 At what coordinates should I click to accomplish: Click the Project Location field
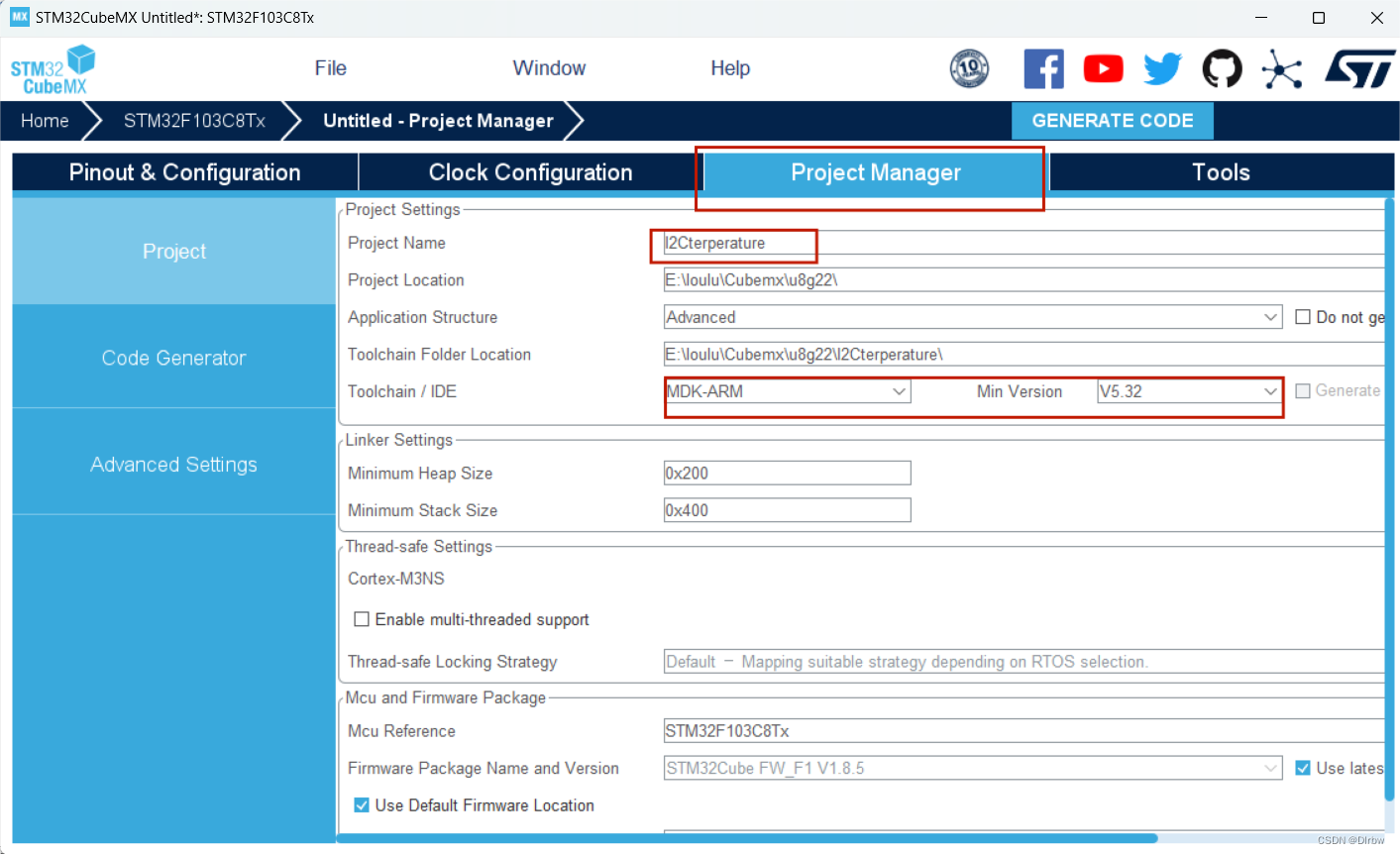1023,280
